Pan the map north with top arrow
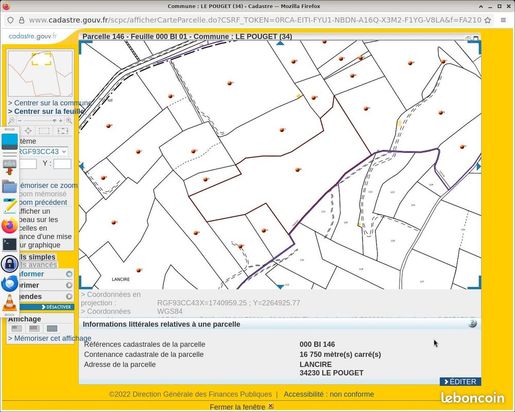515x412 pixels. pos(280,43)
